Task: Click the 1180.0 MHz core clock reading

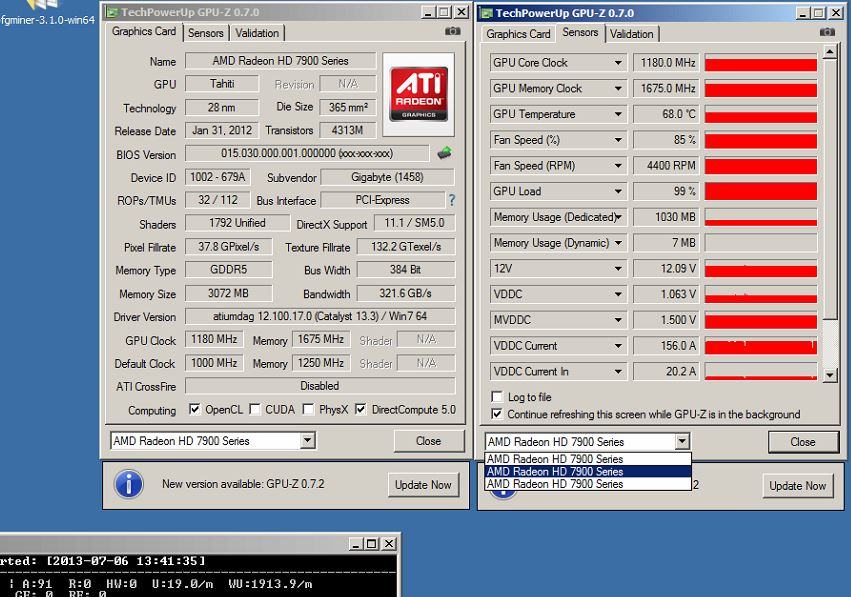Action: coord(666,62)
